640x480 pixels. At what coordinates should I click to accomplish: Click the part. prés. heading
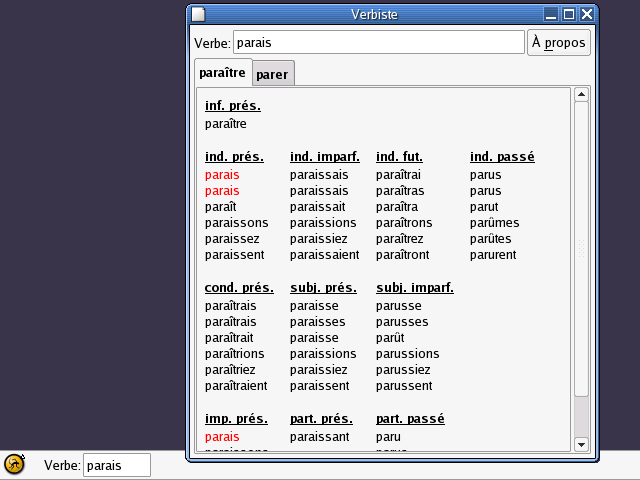321,419
